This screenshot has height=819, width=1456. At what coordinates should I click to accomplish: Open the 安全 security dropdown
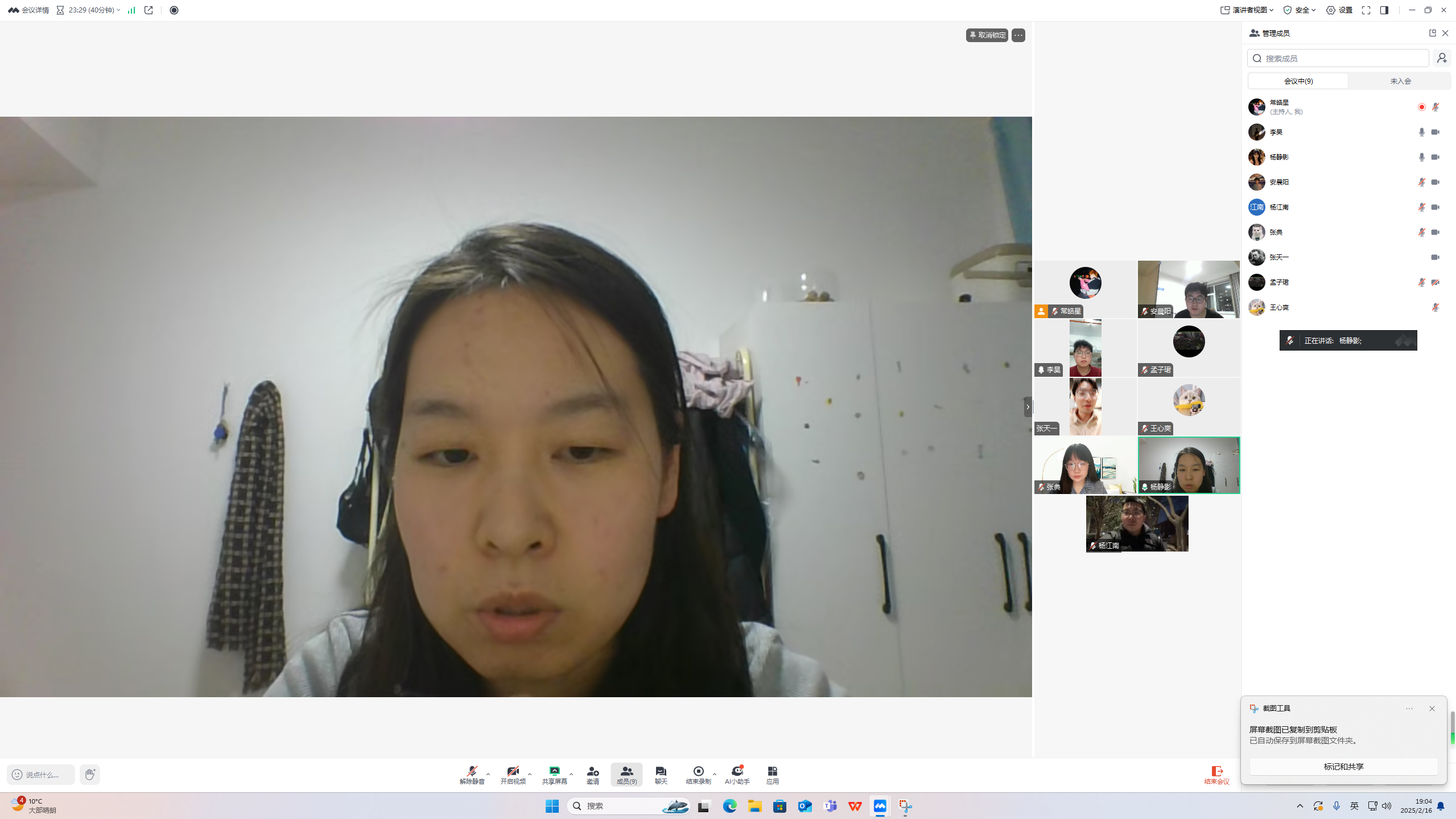[x=1299, y=10]
